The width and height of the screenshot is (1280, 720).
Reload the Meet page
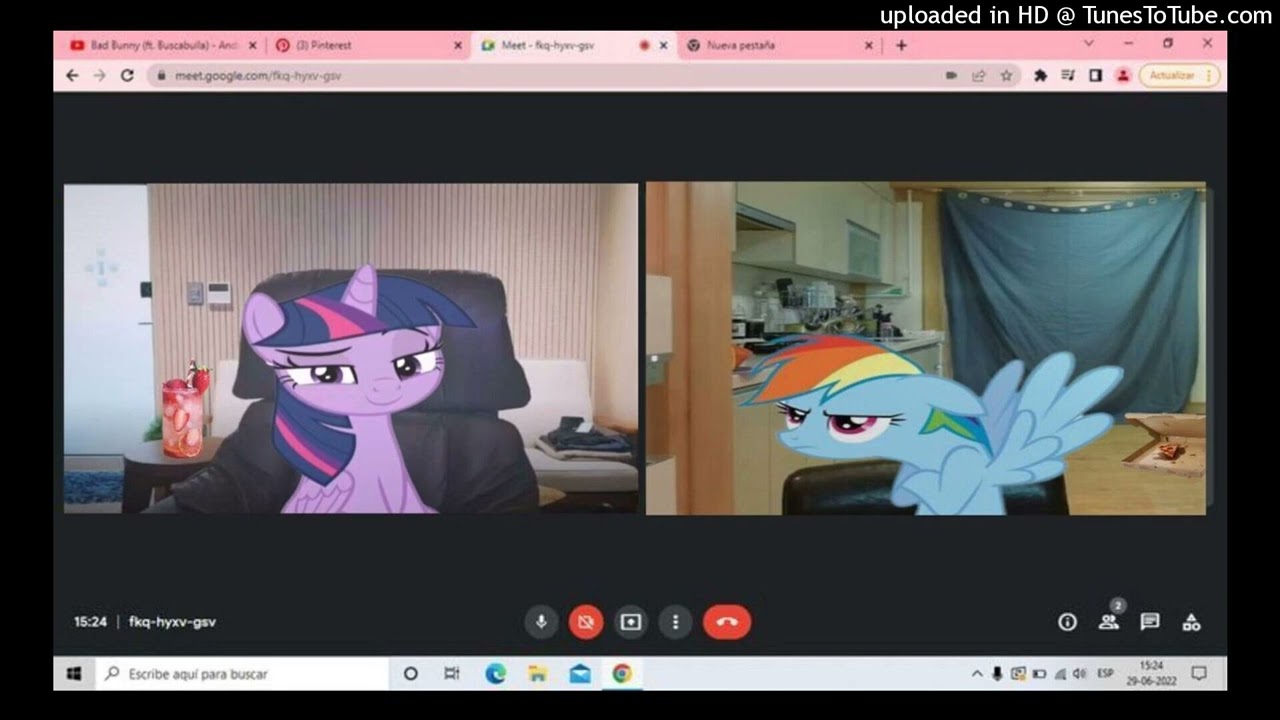(x=127, y=75)
